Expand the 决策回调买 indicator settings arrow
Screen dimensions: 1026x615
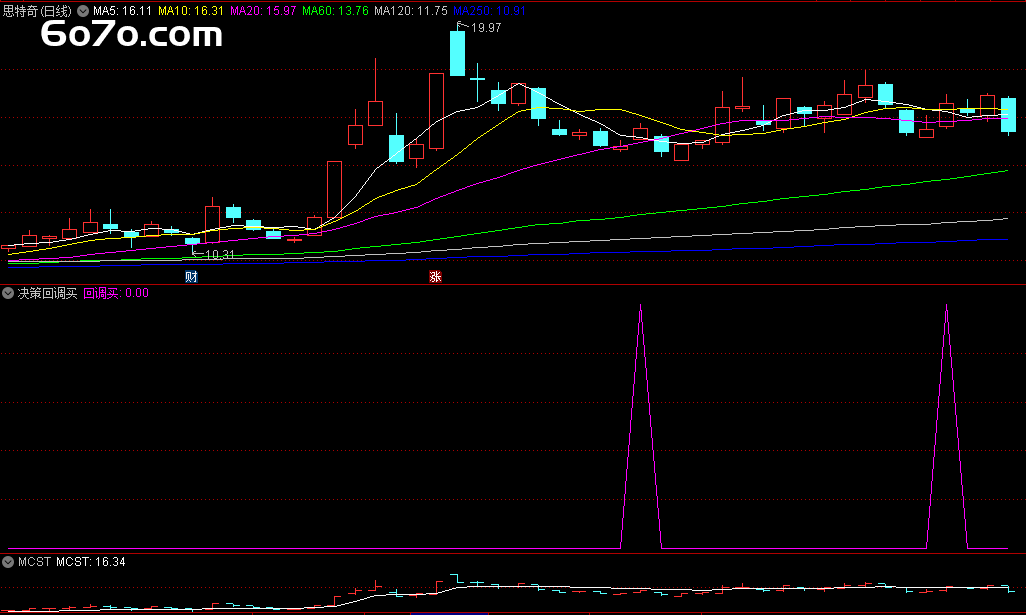8,293
